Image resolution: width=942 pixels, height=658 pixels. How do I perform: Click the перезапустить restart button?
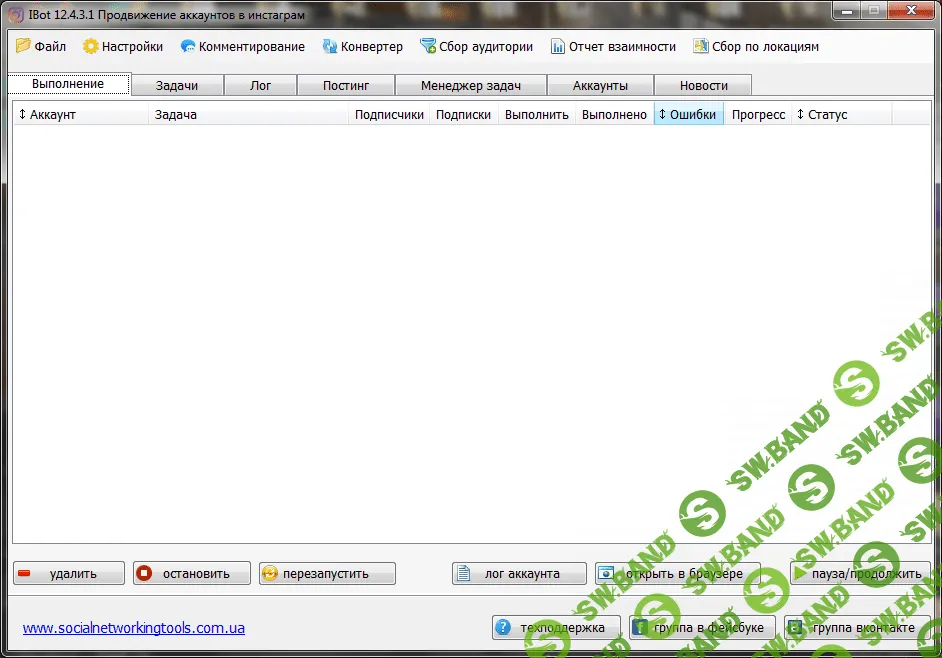[327, 573]
